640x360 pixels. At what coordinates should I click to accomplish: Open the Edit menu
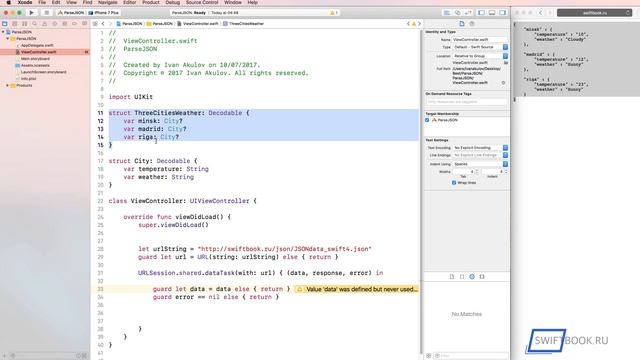[x=56, y=2]
